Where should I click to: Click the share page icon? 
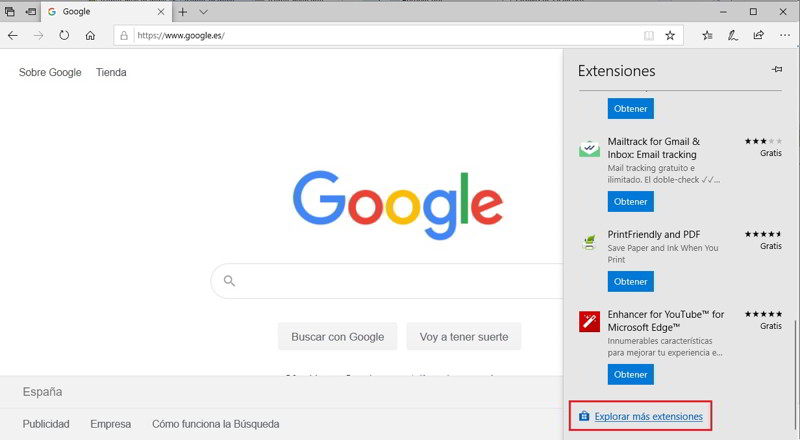758,35
